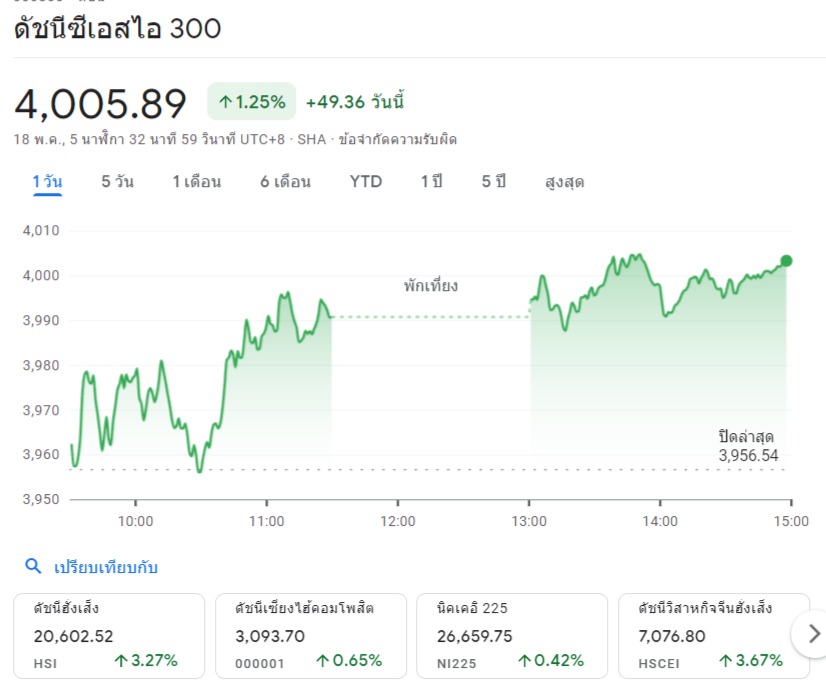Expand more comparison indexes with right chevron

[813, 633]
